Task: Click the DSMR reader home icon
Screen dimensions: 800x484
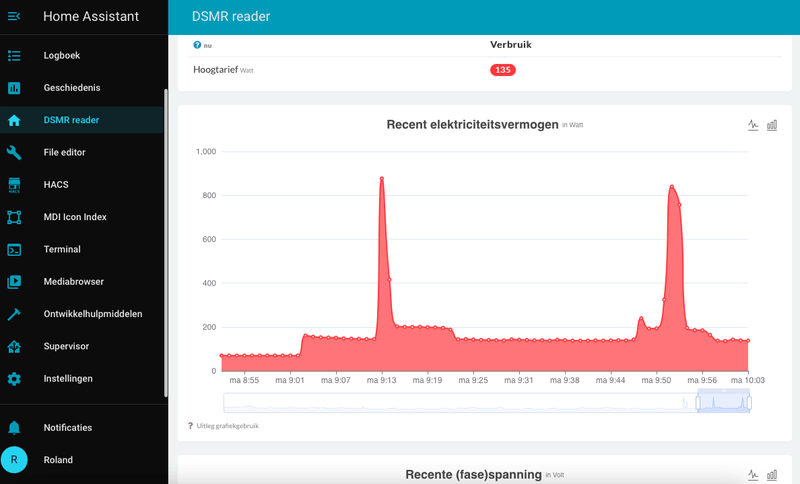Action: (14, 120)
